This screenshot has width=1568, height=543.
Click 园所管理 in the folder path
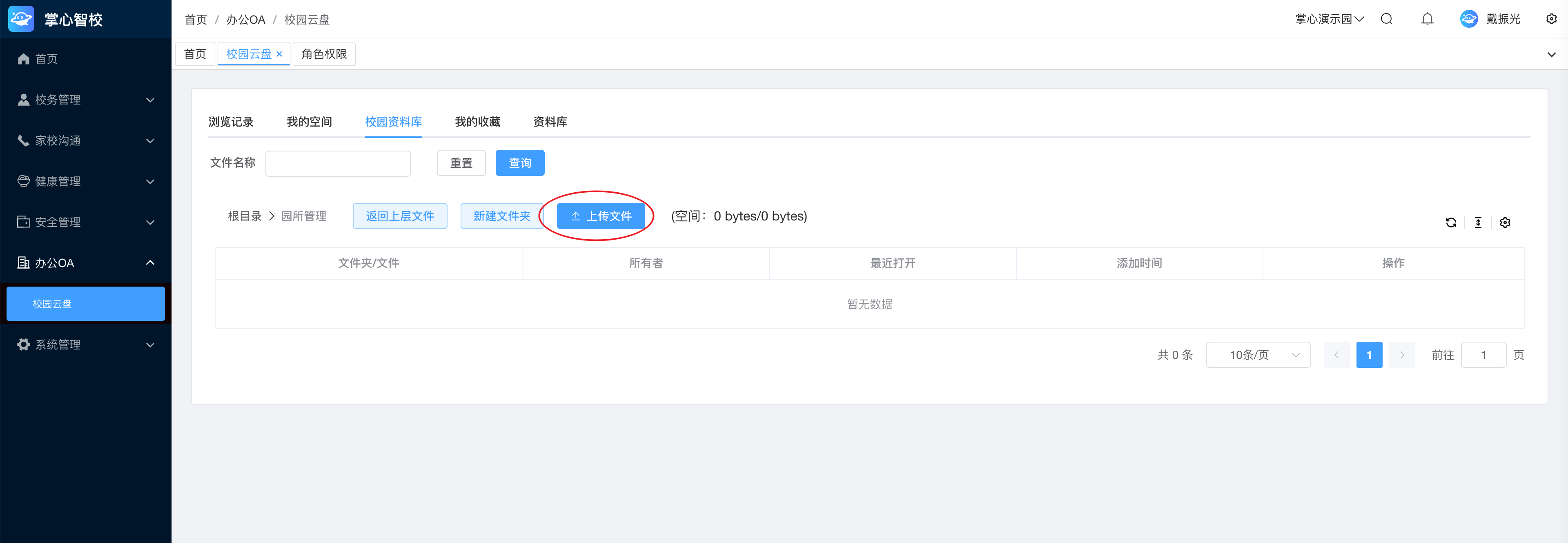303,216
